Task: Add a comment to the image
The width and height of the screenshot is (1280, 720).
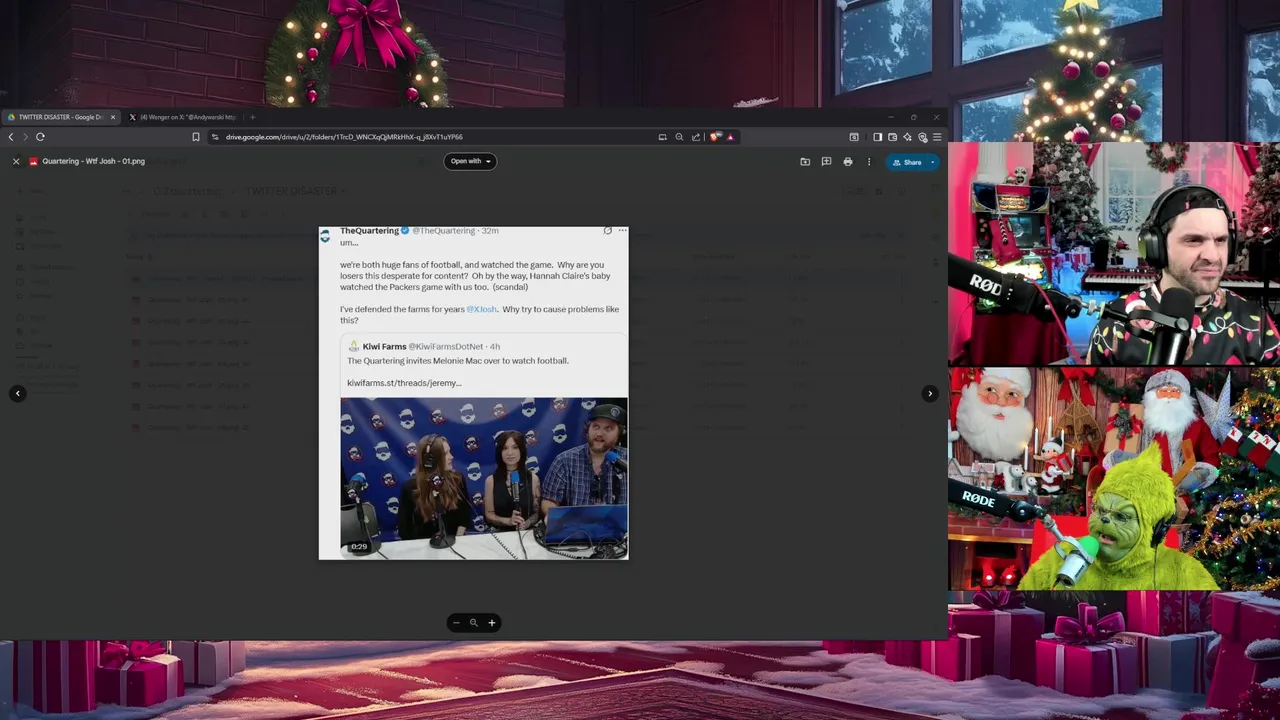Action: pyautogui.click(x=826, y=162)
